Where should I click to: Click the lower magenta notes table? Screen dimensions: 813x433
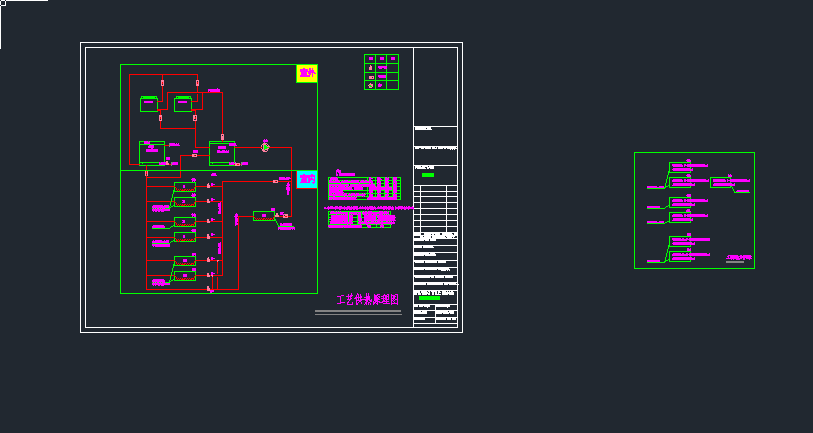pyautogui.click(x=364, y=219)
